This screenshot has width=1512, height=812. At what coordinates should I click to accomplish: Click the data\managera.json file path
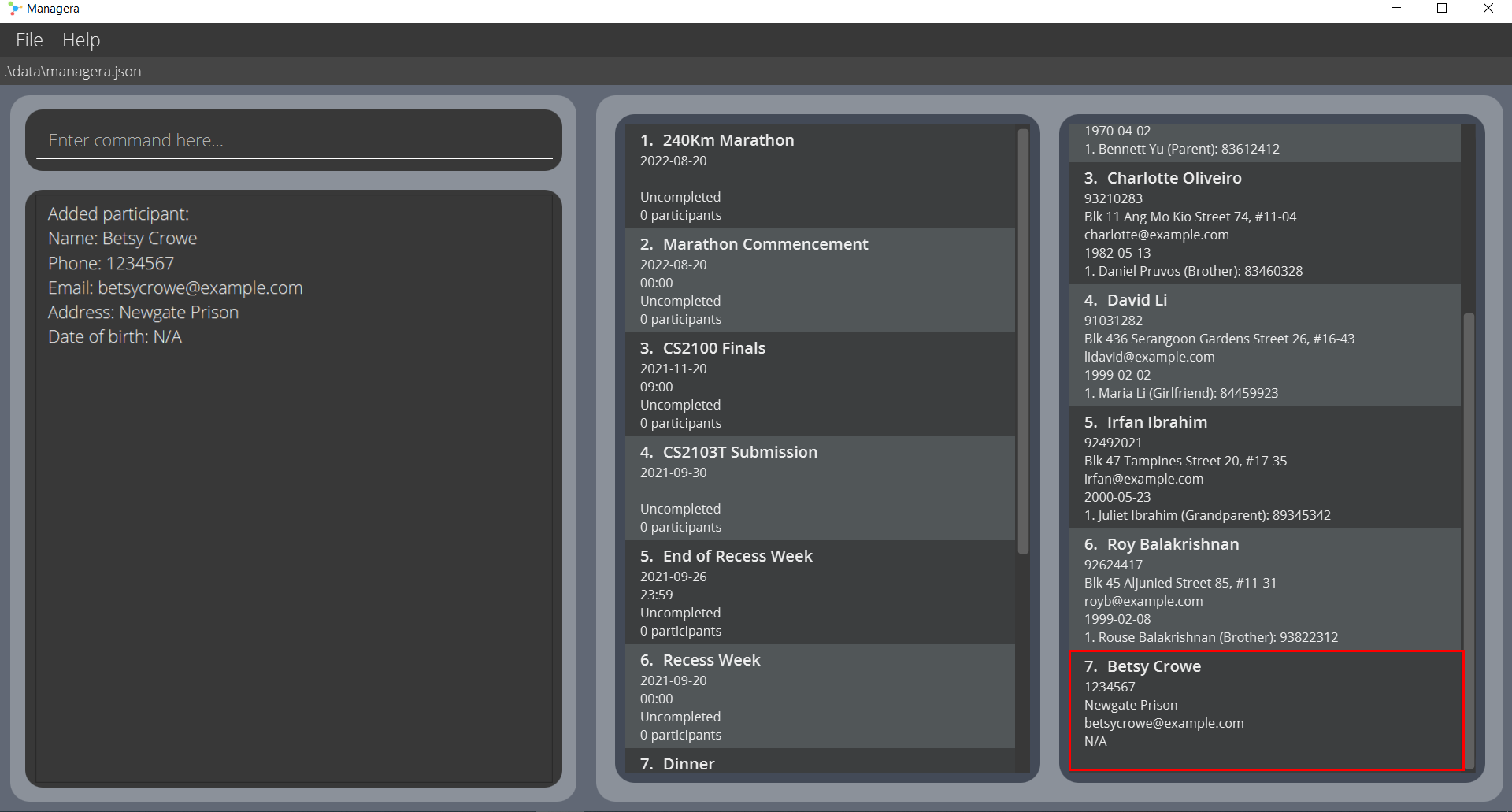tap(73, 71)
